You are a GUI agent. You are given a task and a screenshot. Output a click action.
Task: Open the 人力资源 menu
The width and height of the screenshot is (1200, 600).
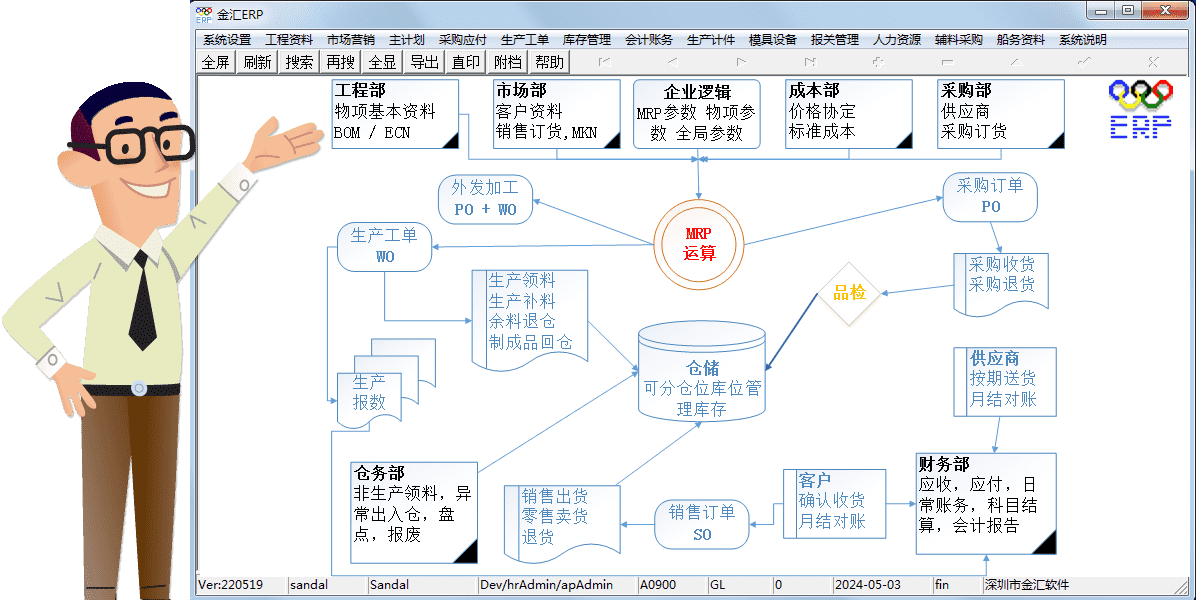tap(897, 40)
